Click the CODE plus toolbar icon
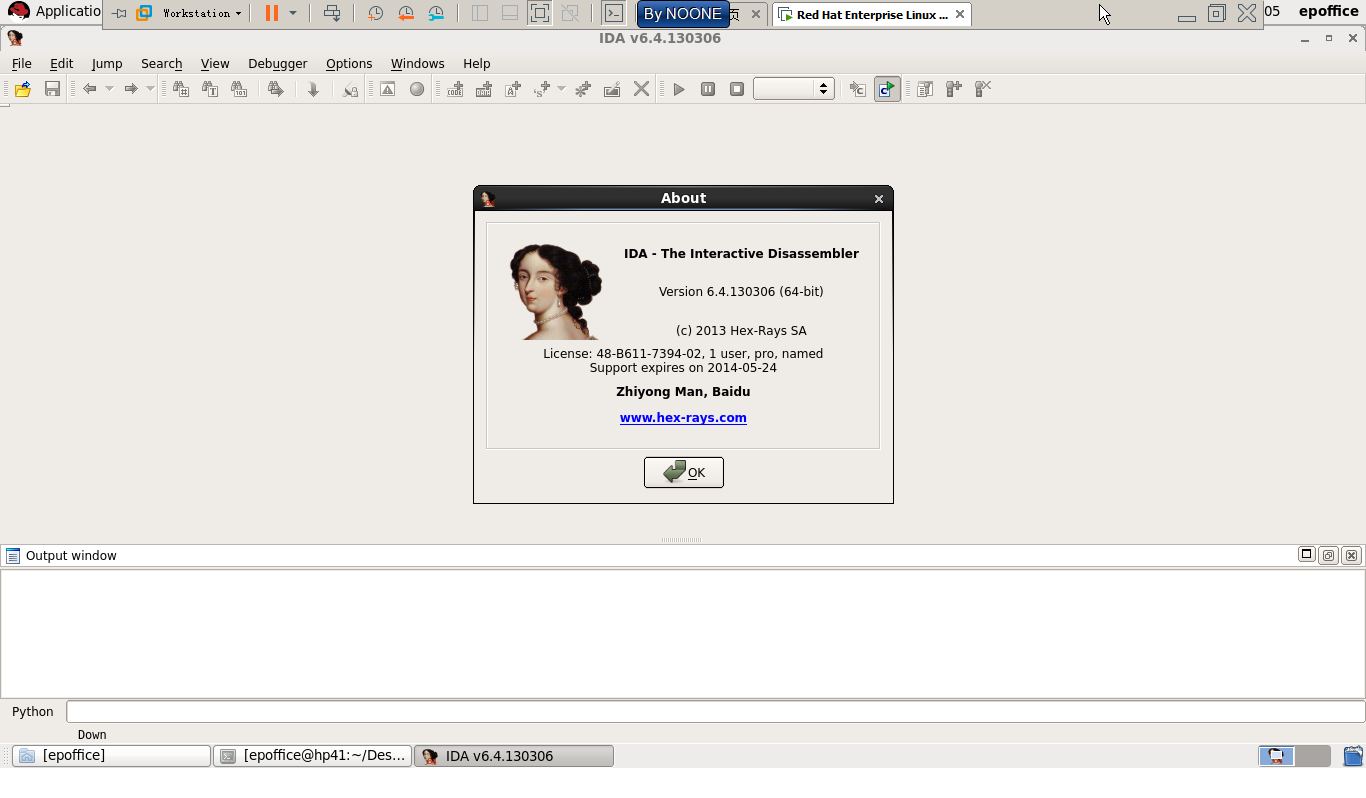The width and height of the screenshot is (1366, 798). (x=455, y=89)
